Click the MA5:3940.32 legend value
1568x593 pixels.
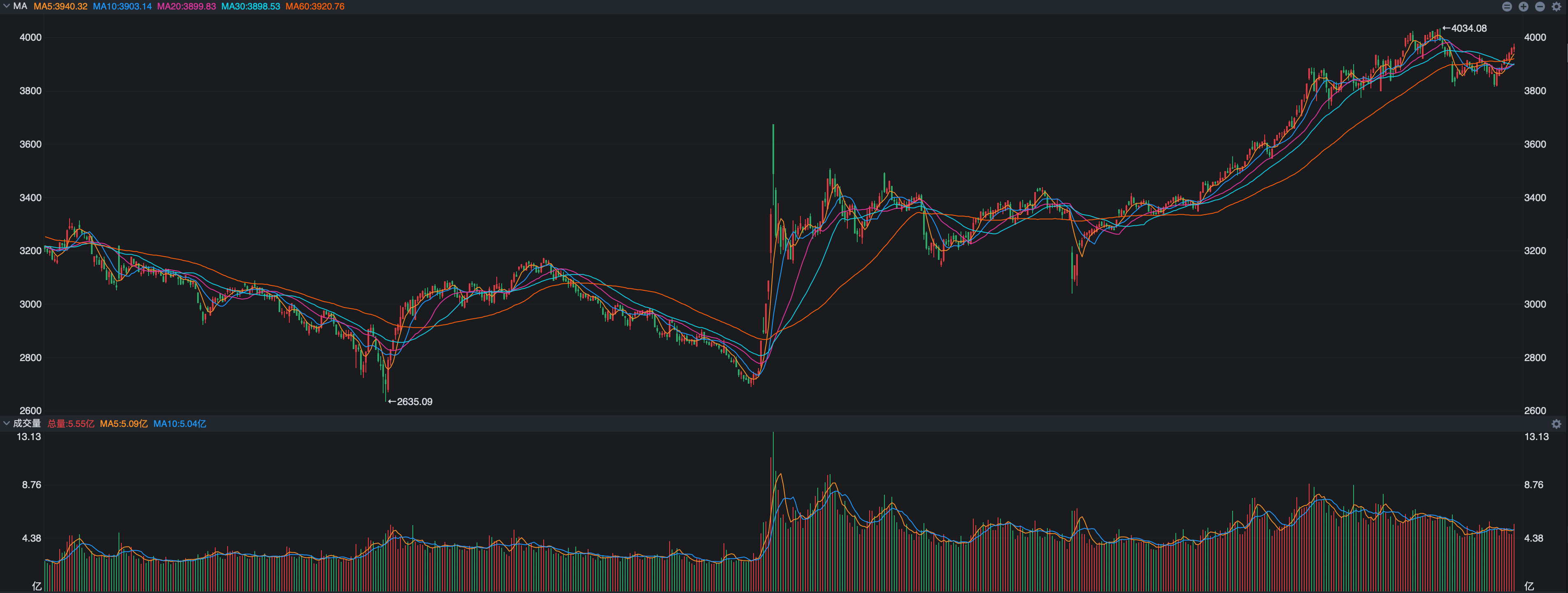coord(60,7)
